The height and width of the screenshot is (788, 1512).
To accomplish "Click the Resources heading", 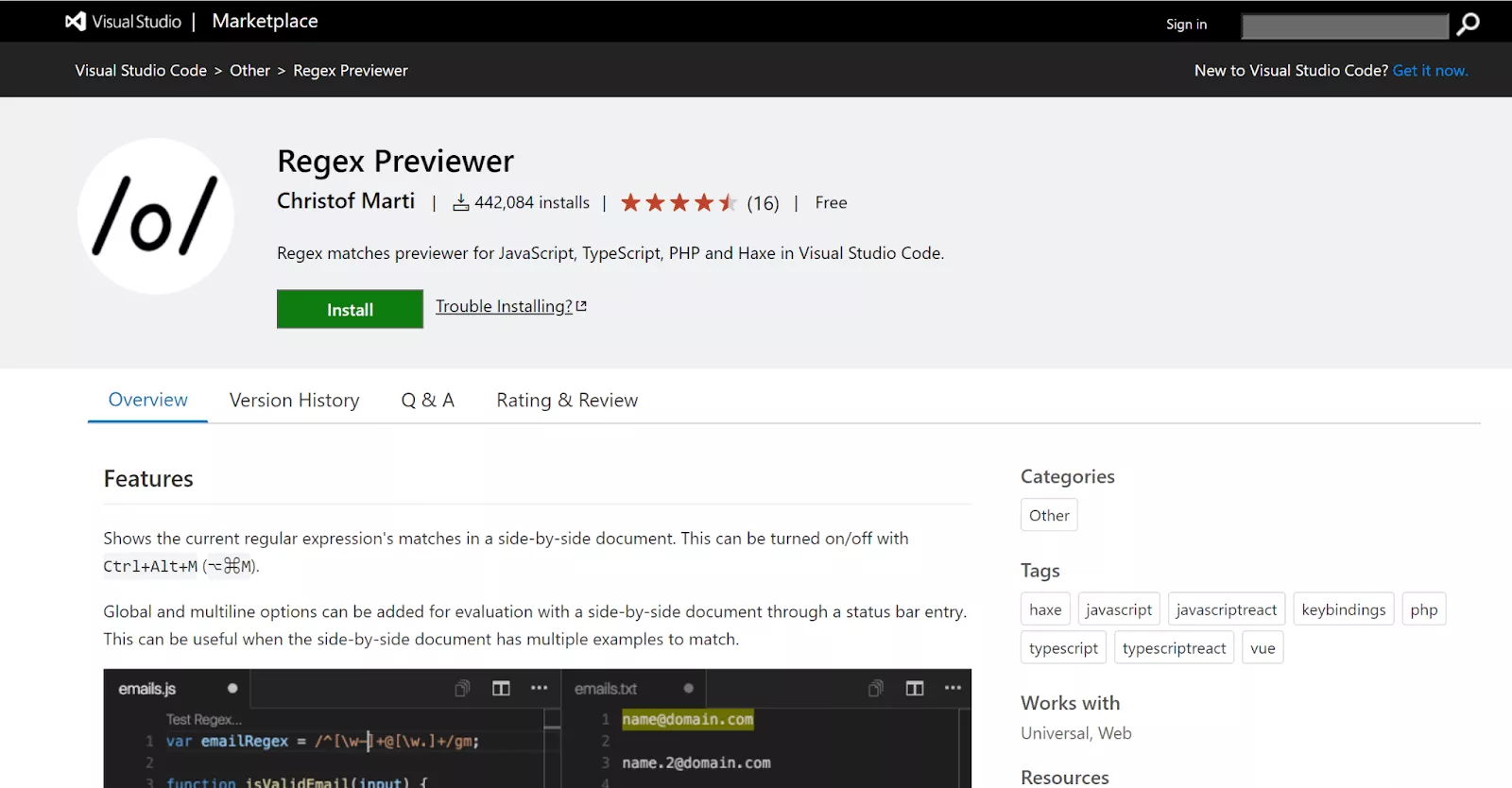I will click(1065, 777).
